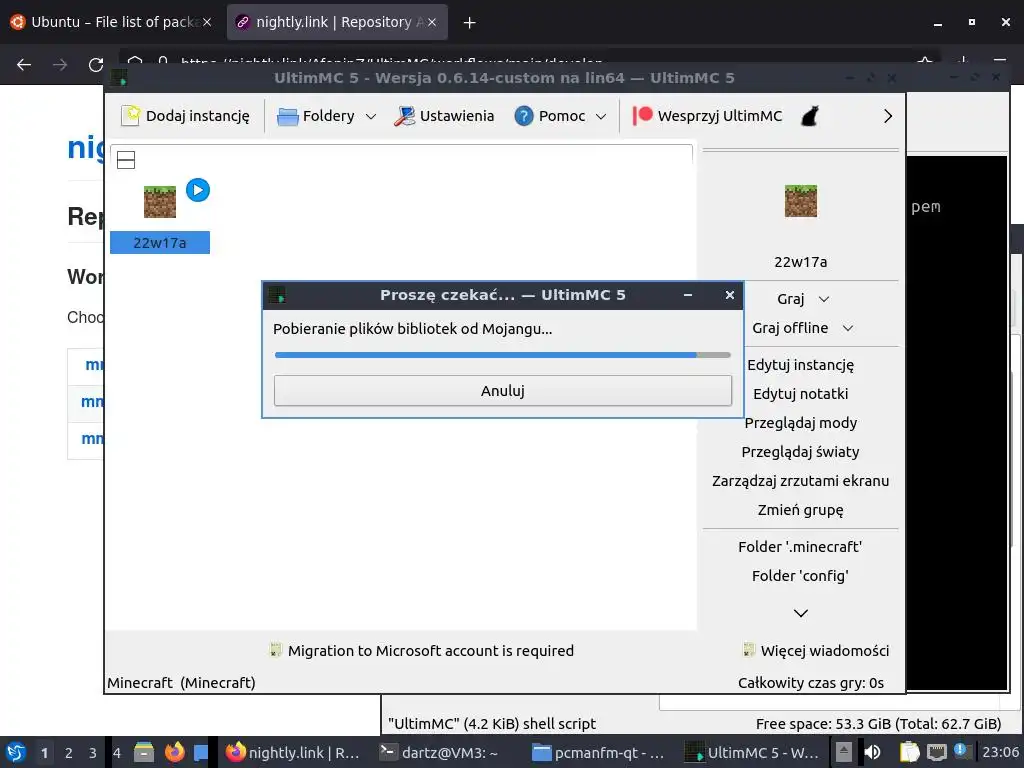Open application menu on taskbar
Viewport: 1024px width, 768px height.
pyautogui.click(x=16, y=752)
